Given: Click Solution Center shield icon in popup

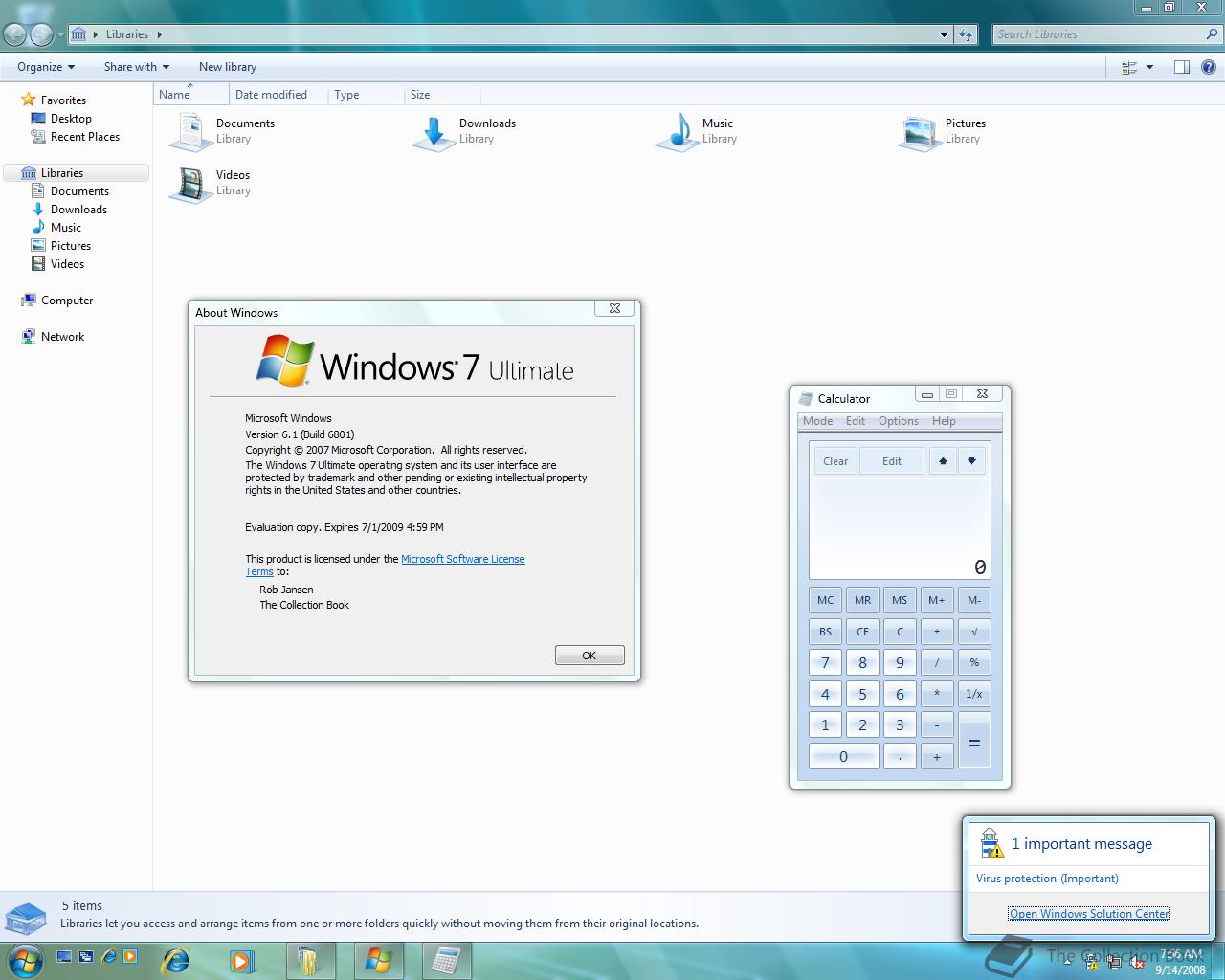Looking at the screenshot, I should [x=991, y=844].
